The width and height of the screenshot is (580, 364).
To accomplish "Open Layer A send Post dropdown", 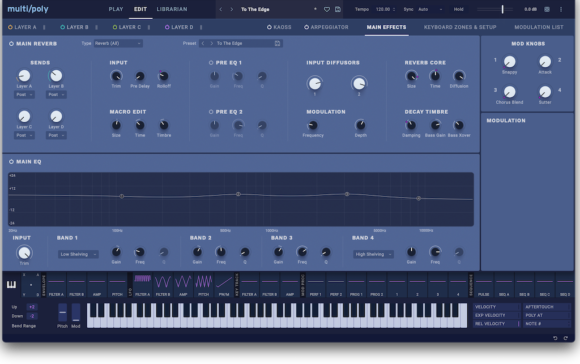I will pos(24,94).
